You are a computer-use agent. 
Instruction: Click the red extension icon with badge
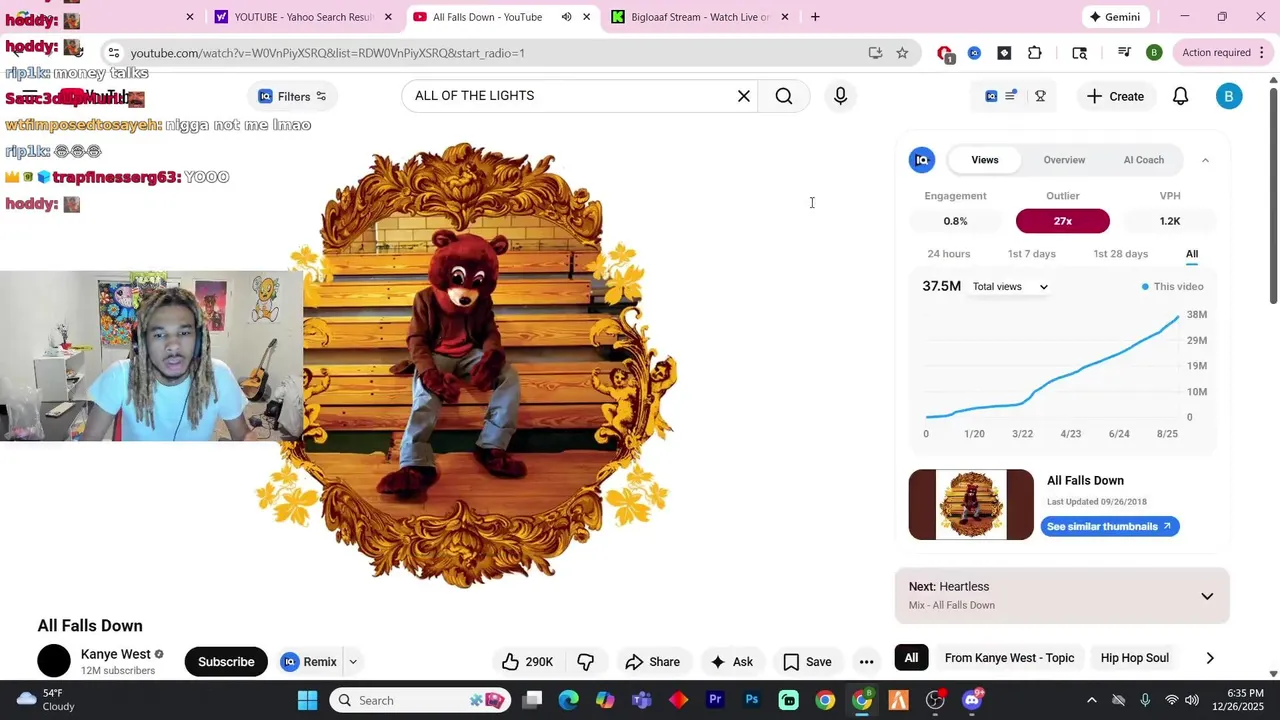[945, 54]
